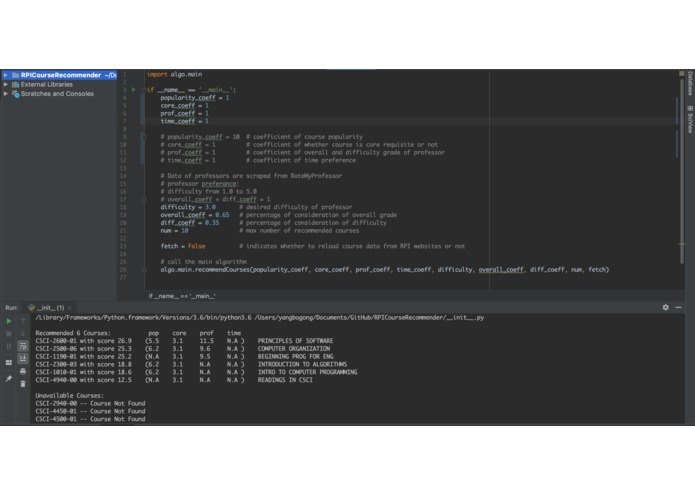This screenshot has width=695, height=494.
Task: Pause output in the Run panel
Action: click(9, 346)
